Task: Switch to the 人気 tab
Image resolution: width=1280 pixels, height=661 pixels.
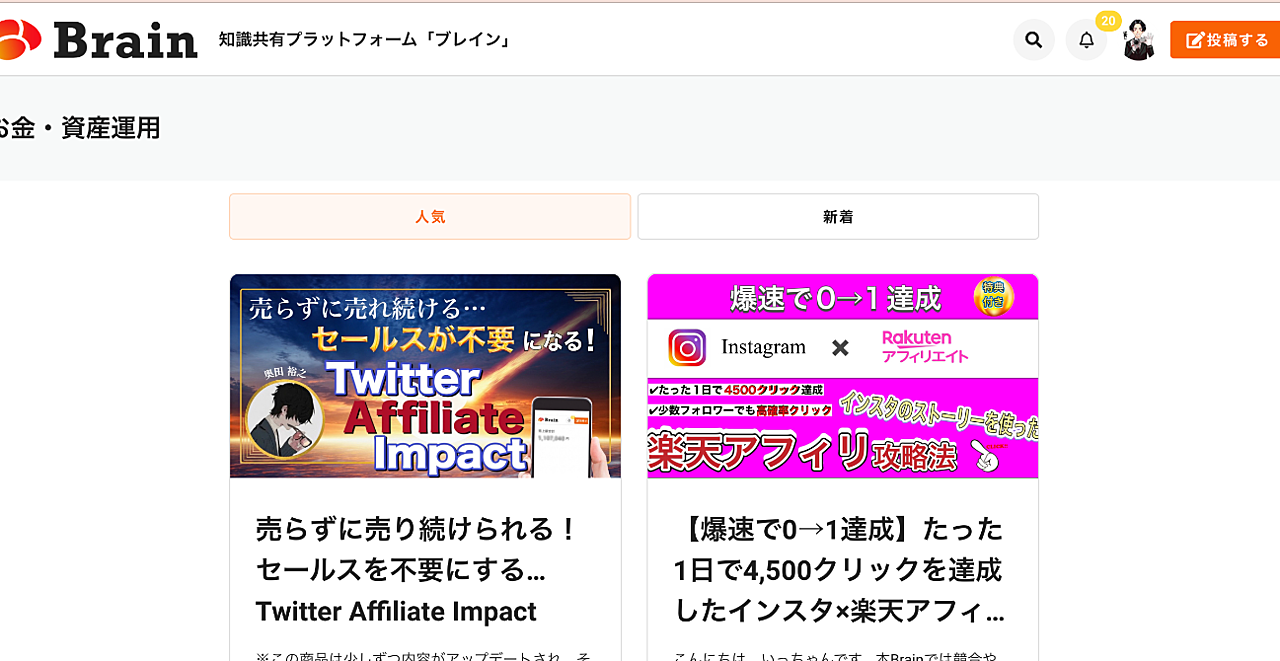Action: click(x=430, y=216)
